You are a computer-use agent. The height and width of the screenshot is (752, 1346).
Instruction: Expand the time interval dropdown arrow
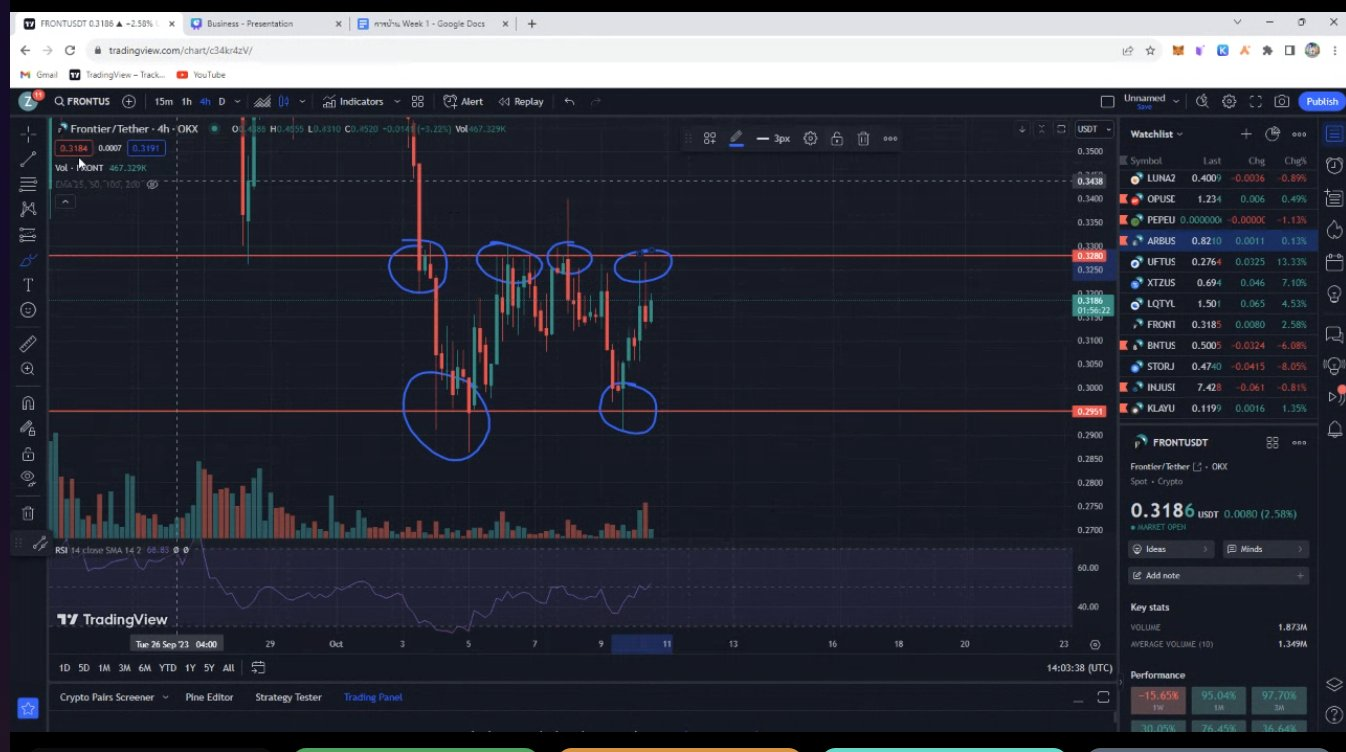click(x=238, y=101)
